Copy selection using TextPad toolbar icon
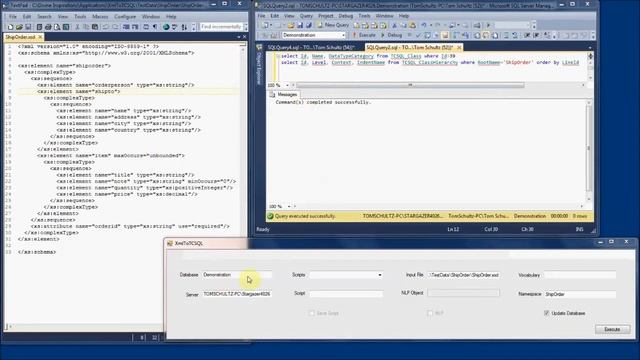Viewport: 640px width, 360px height. point(86,27)
